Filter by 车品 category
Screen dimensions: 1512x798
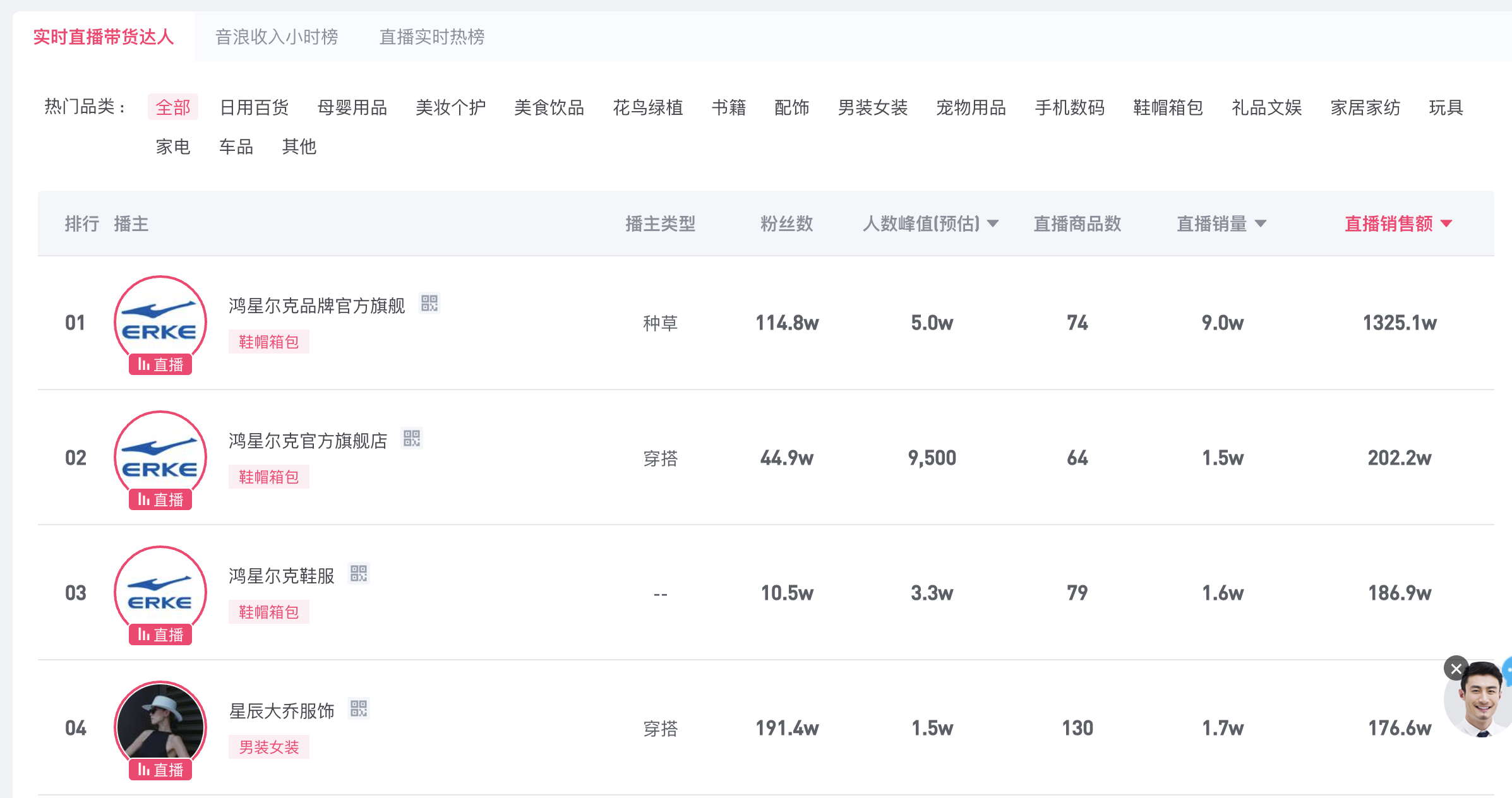[236, 146]
